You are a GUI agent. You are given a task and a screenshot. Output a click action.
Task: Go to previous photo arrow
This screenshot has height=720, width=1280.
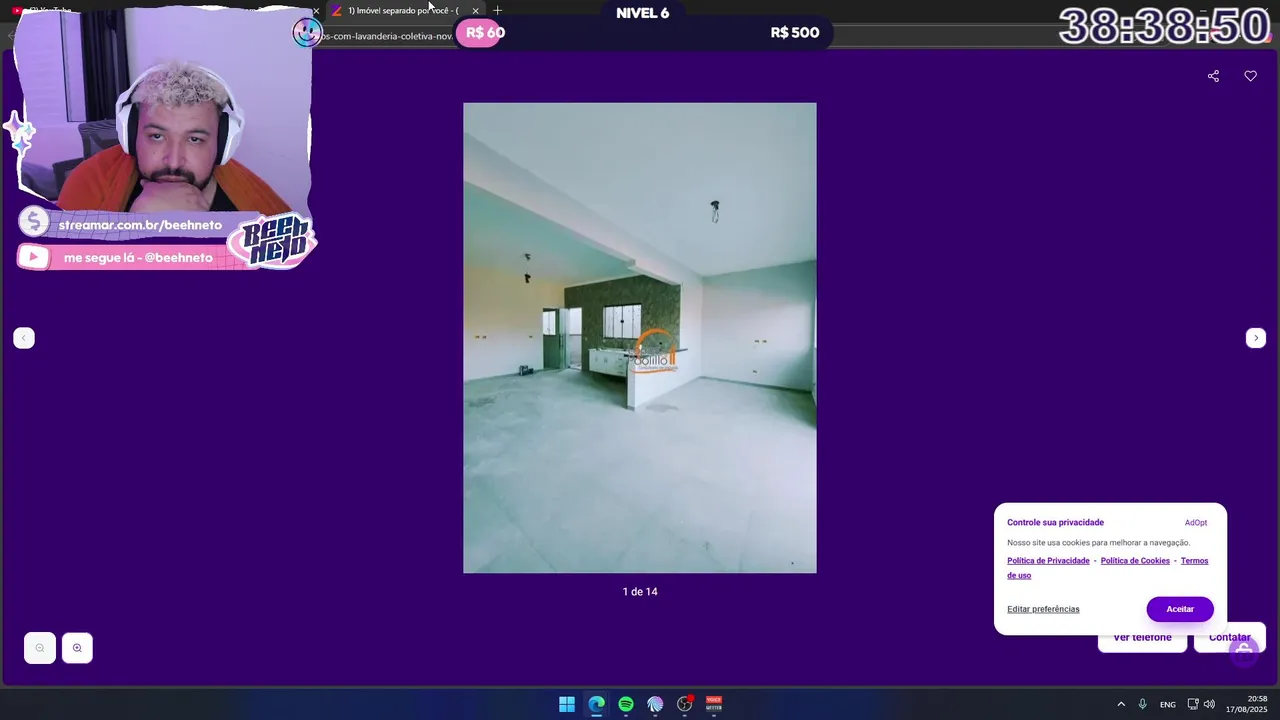[x=24, y=338]
